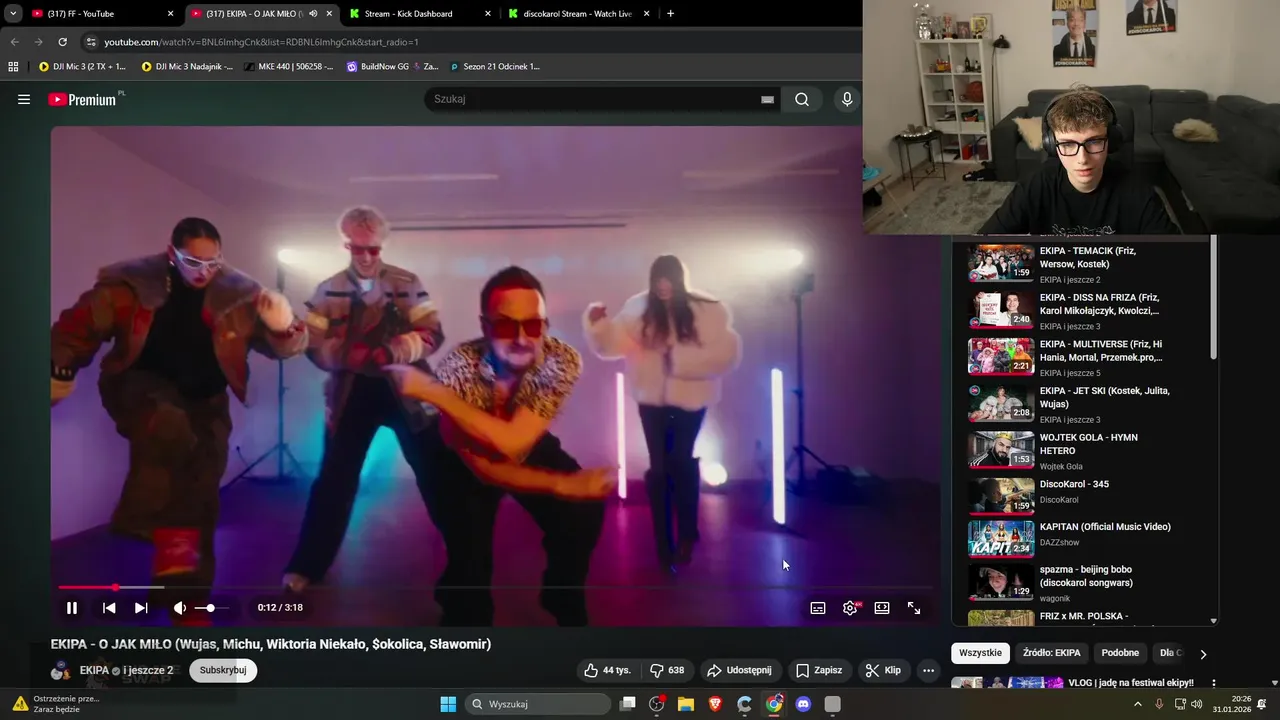Open DJI Mic 3 (2 TX bookmark
Image resolution: width=1280 pixels, height=720 pixels.
click(x=83, y=67)
